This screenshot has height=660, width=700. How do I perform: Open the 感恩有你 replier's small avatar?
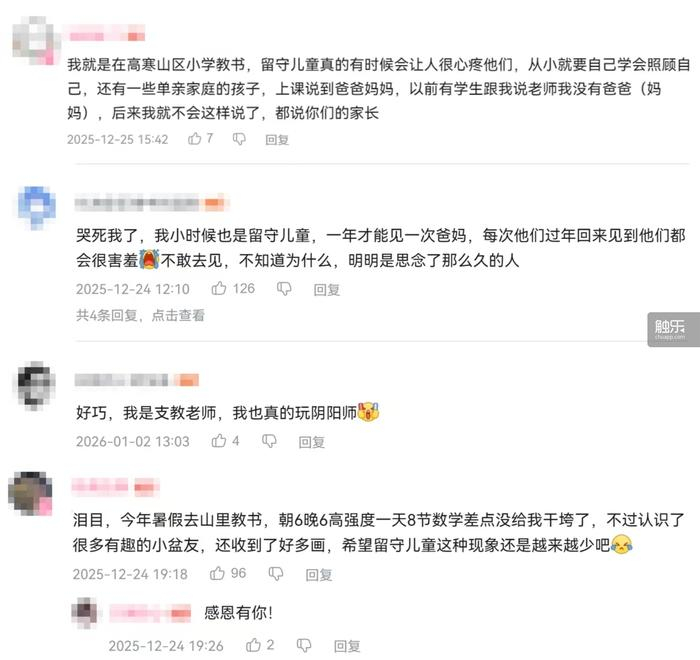coord(85,612)
